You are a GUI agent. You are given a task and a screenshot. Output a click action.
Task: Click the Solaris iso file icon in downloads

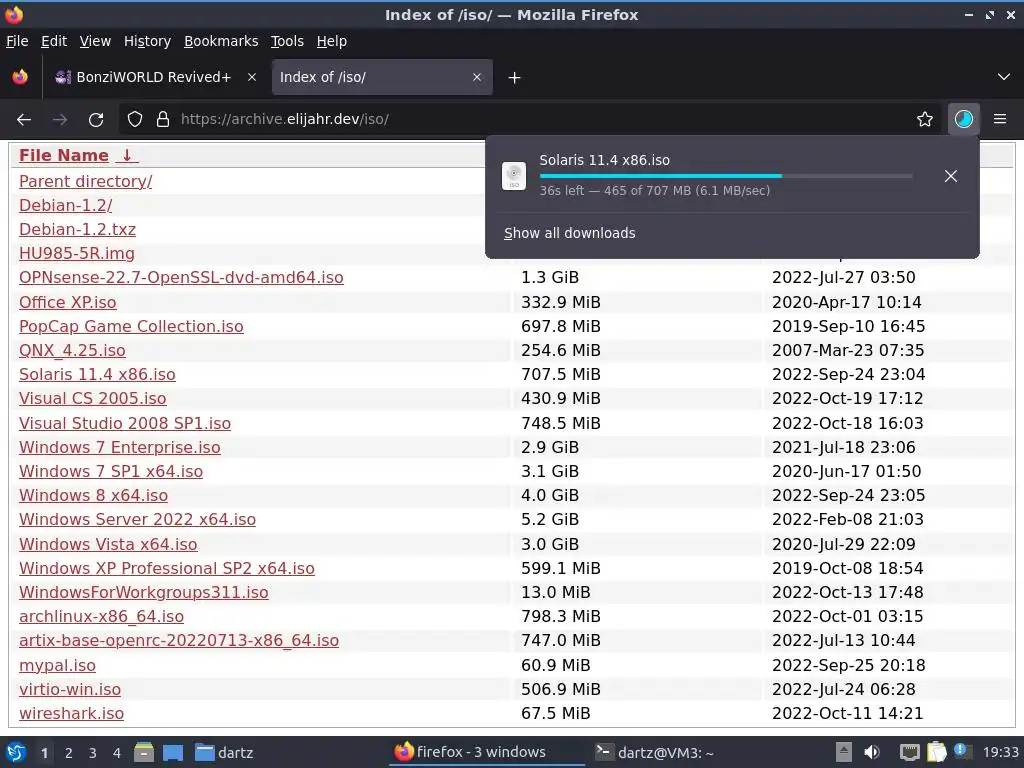[x=514, y=176]
